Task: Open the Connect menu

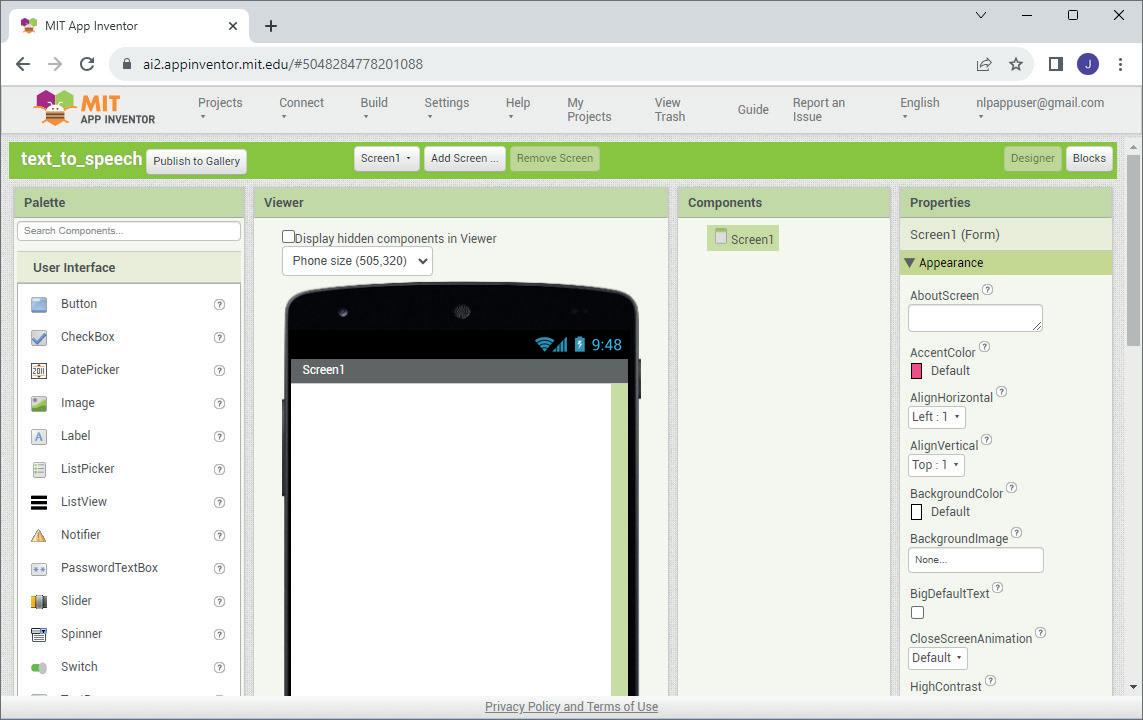Action: 301,109
